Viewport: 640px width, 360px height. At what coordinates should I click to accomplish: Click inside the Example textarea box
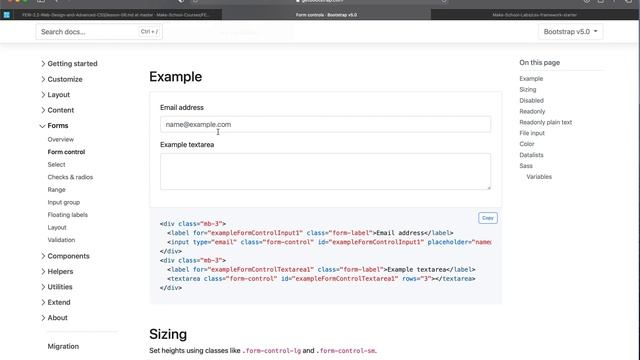coord(325,171)
